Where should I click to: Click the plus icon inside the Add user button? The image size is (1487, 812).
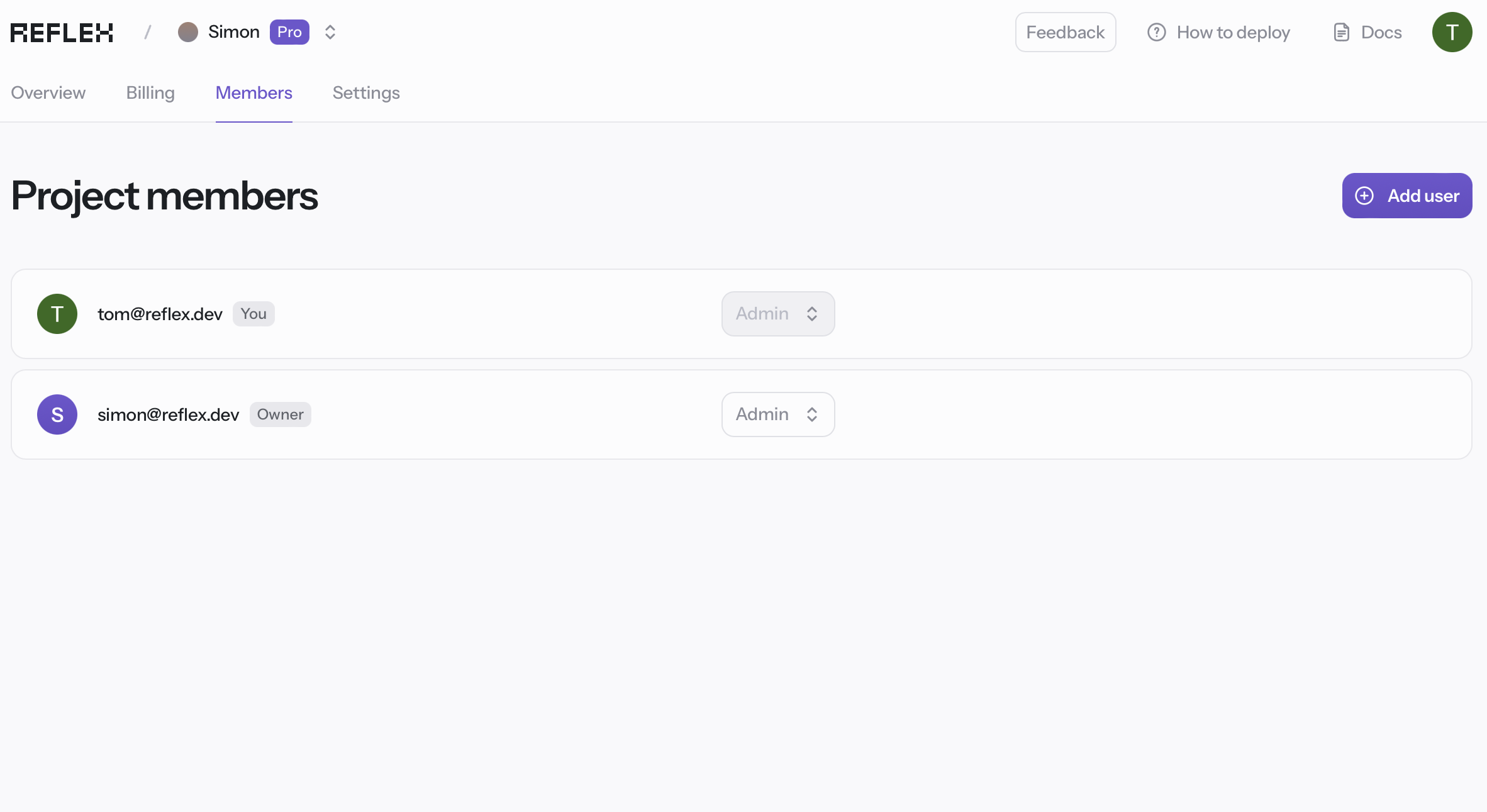pyautogui.click(x=1363, y=196)
